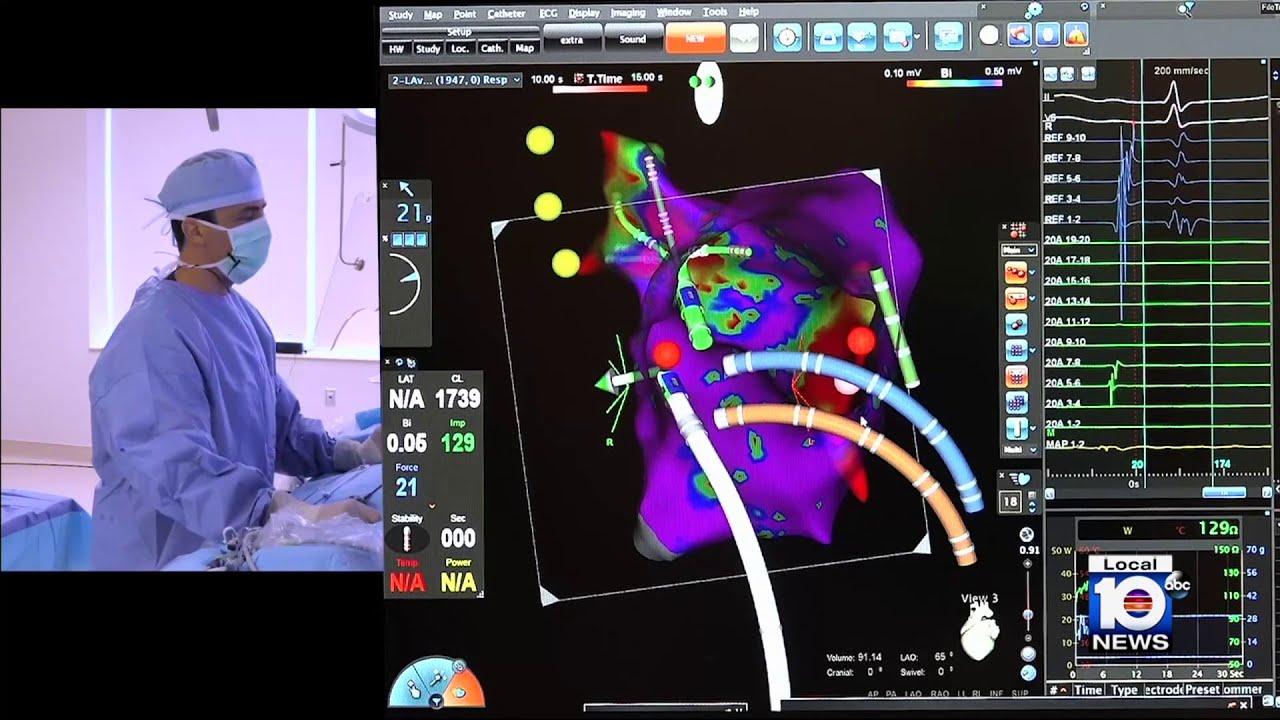
Task: Open the Main dropdown in the side toolbar
Action: [1018, 249]
